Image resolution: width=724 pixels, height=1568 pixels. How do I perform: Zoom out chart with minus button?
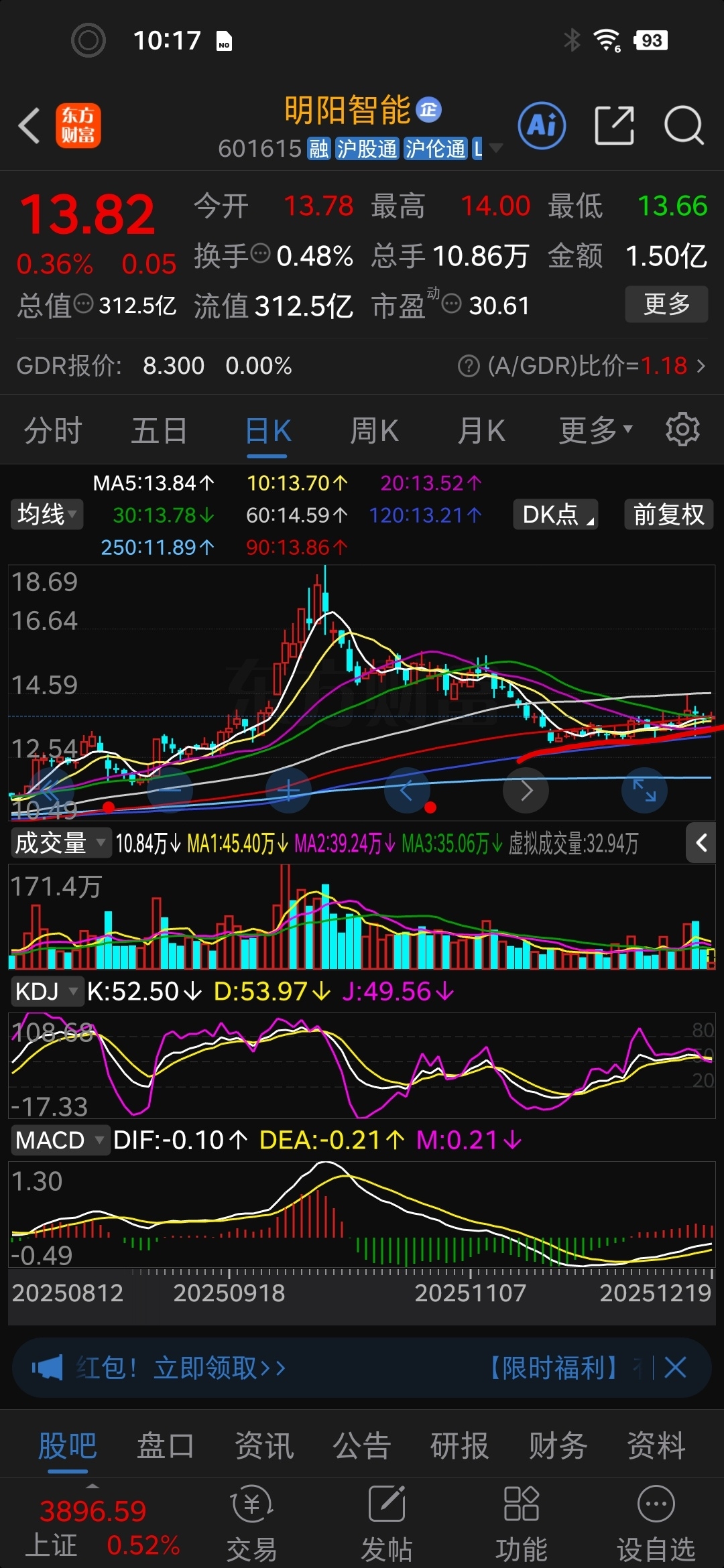pos(170,791)
